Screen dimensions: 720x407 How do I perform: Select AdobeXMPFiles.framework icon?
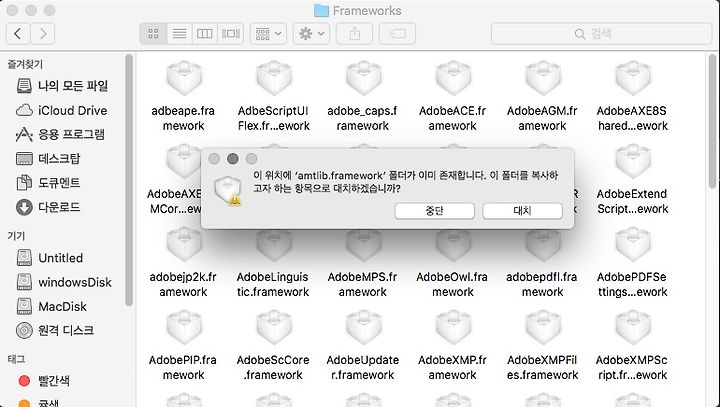543,328
